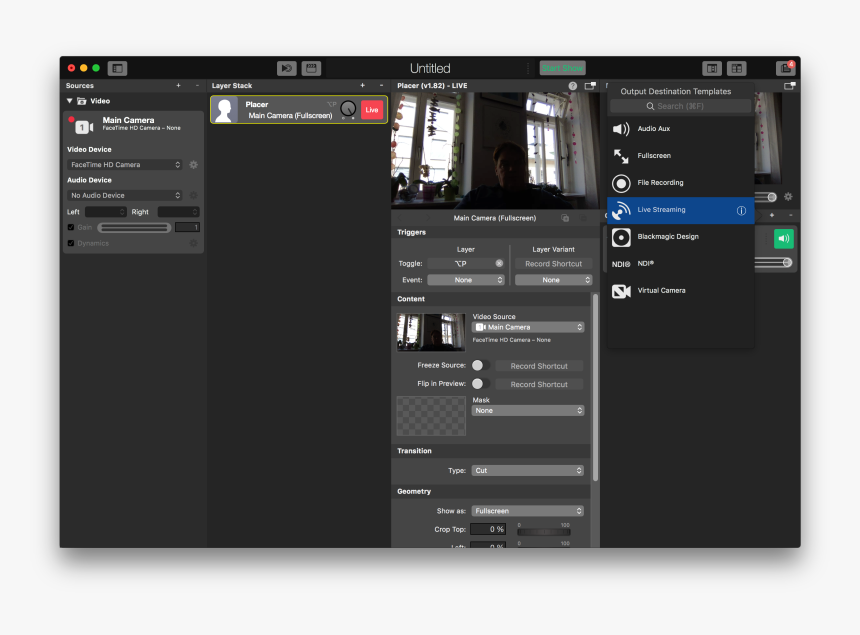Screen dimensions: 860x635
Task: Detach the output preview window icon
Action: 790,86
